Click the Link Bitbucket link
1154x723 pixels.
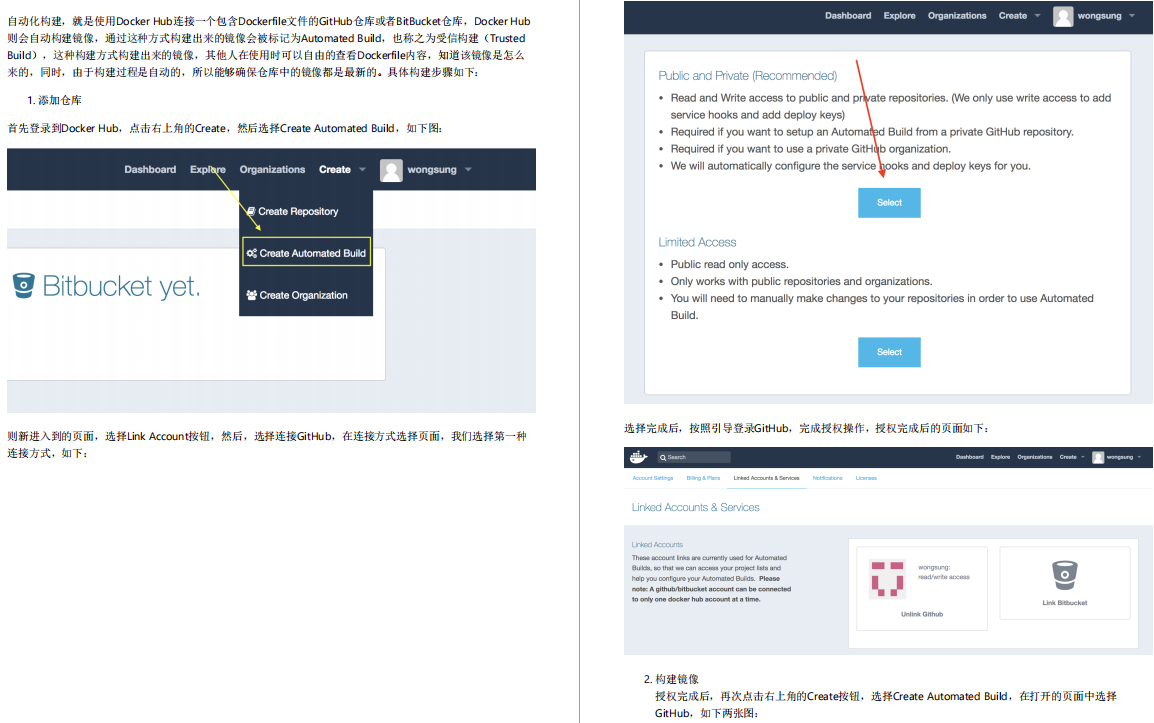[1064, 603]
